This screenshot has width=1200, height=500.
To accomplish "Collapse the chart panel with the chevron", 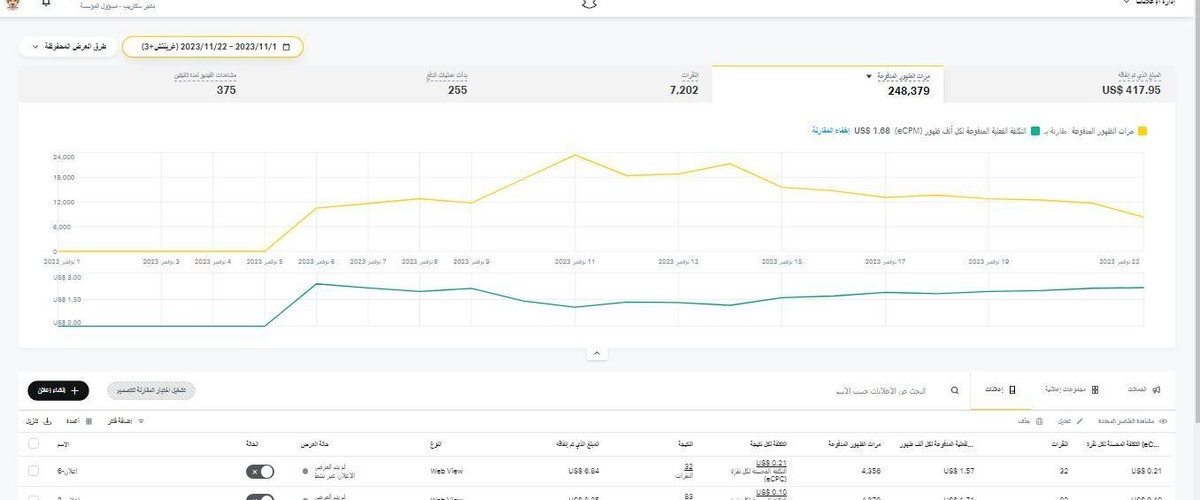I will pyautogui.click(x=596, y=353).
